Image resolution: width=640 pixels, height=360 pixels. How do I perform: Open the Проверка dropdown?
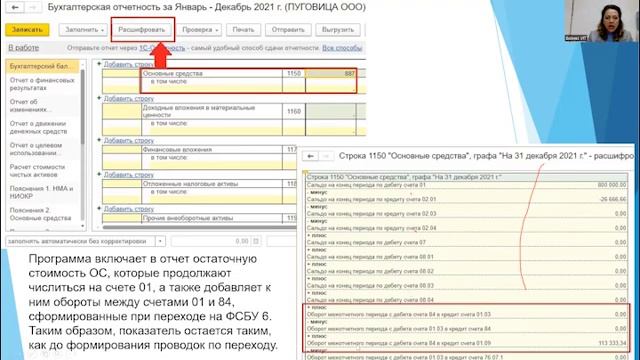click(x=200, y=30)
